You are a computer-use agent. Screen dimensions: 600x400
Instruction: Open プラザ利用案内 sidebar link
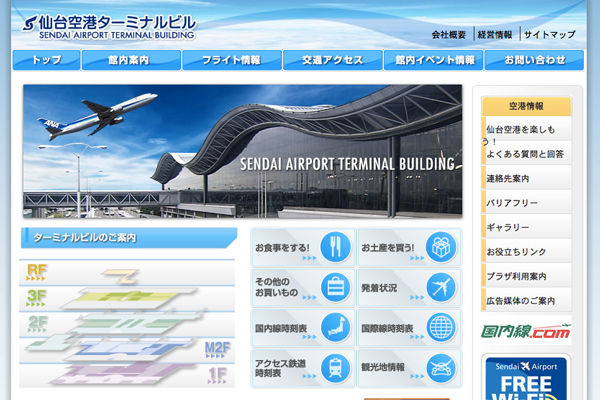527,276
